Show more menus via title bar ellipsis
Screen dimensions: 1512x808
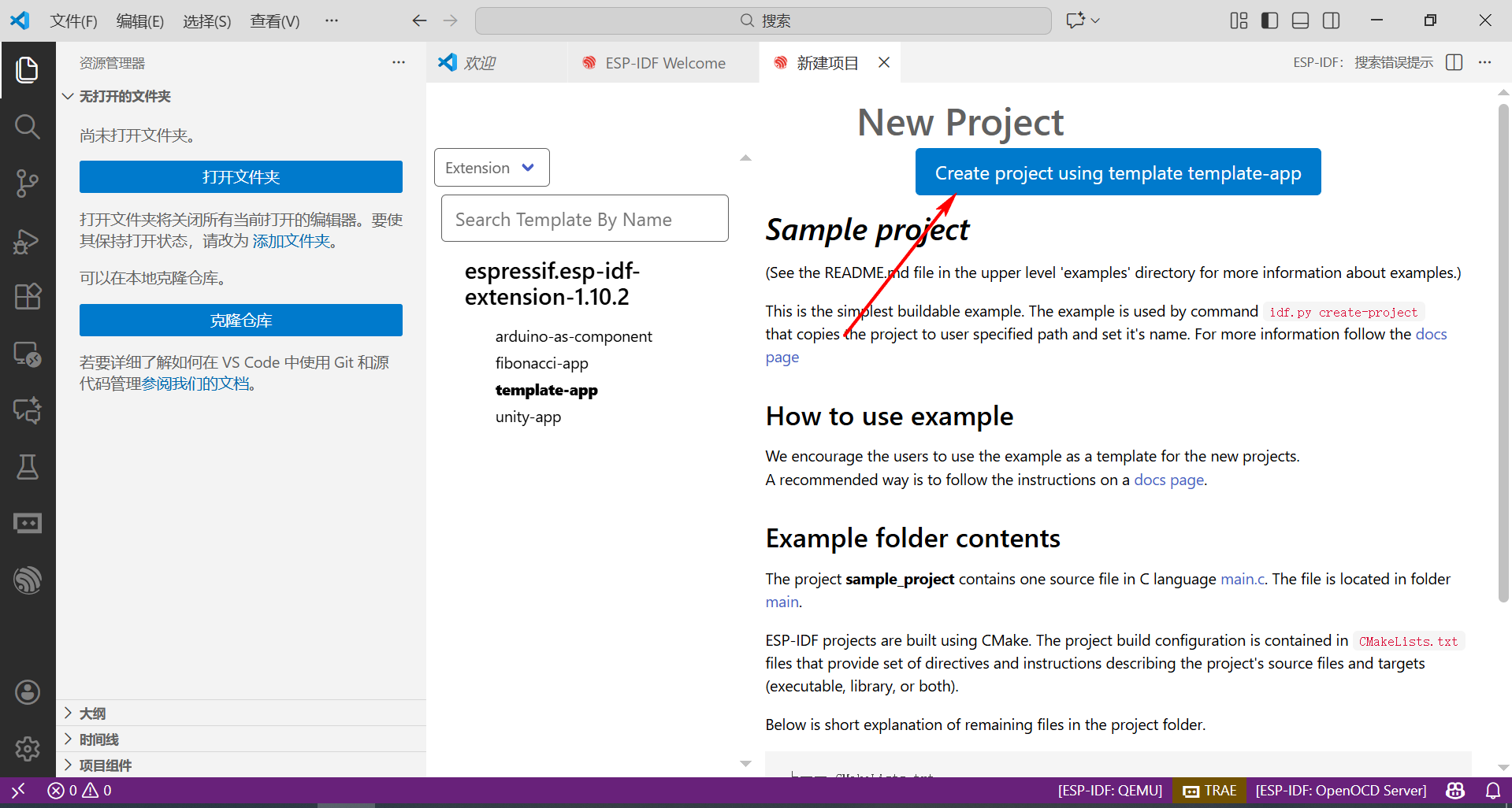332,20
